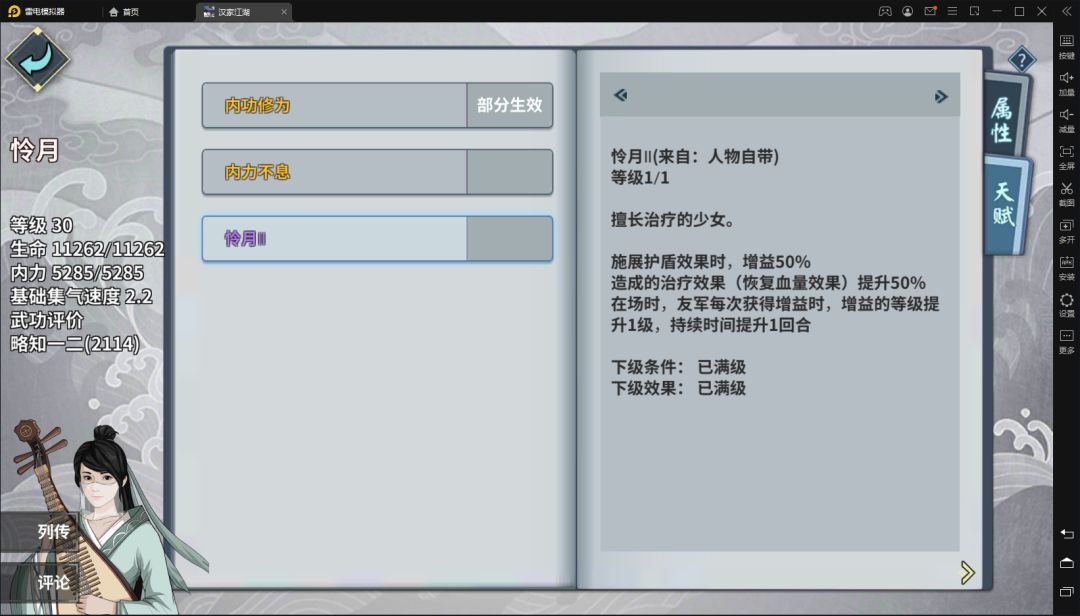Click the 内力 5285/5285 stat
This screenshot has height=616, width=1080.
pyautogui.click(x=76, y=272)
